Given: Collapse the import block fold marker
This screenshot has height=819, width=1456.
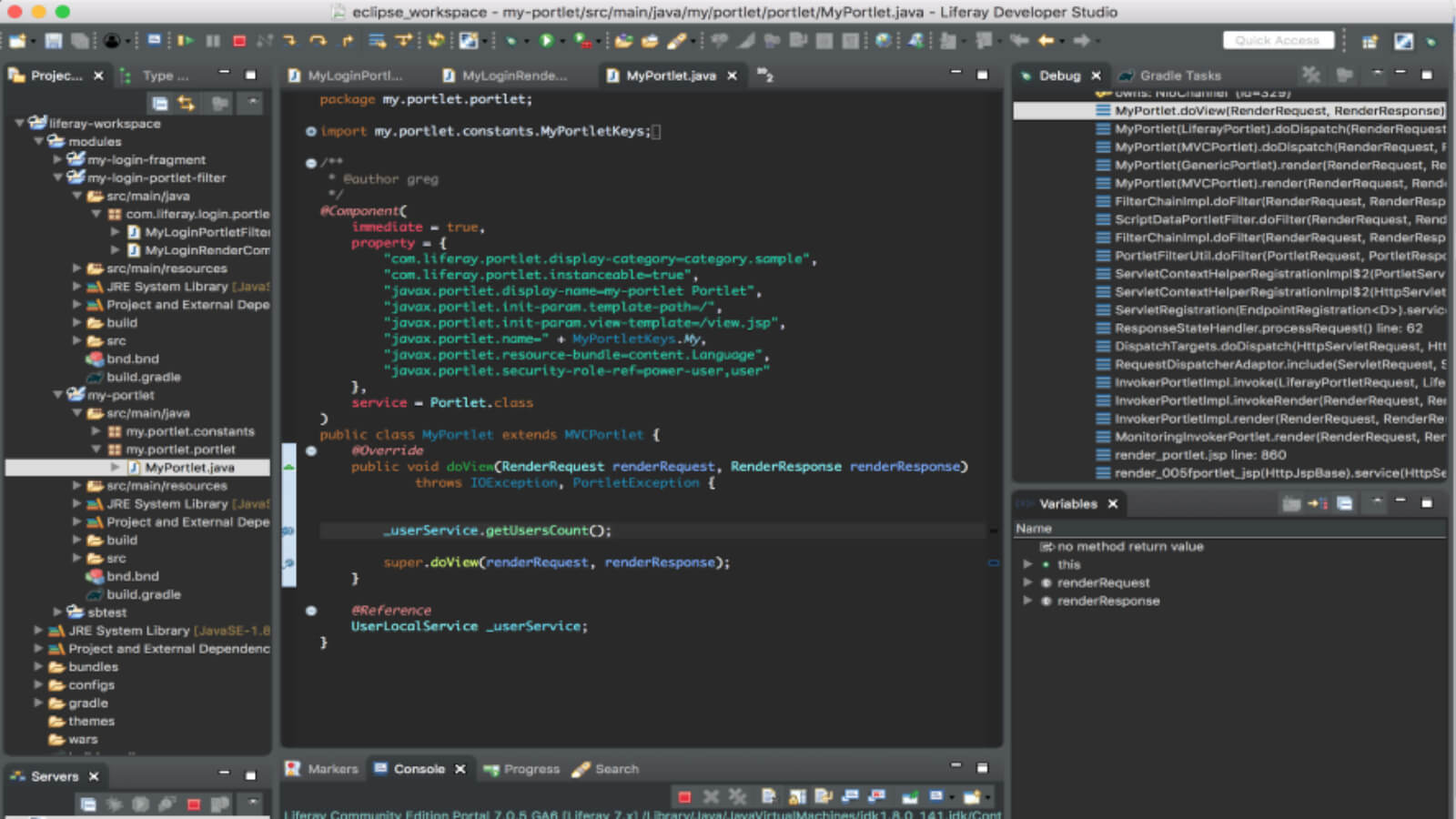Looking at the screenshot, I should (311, 131).
